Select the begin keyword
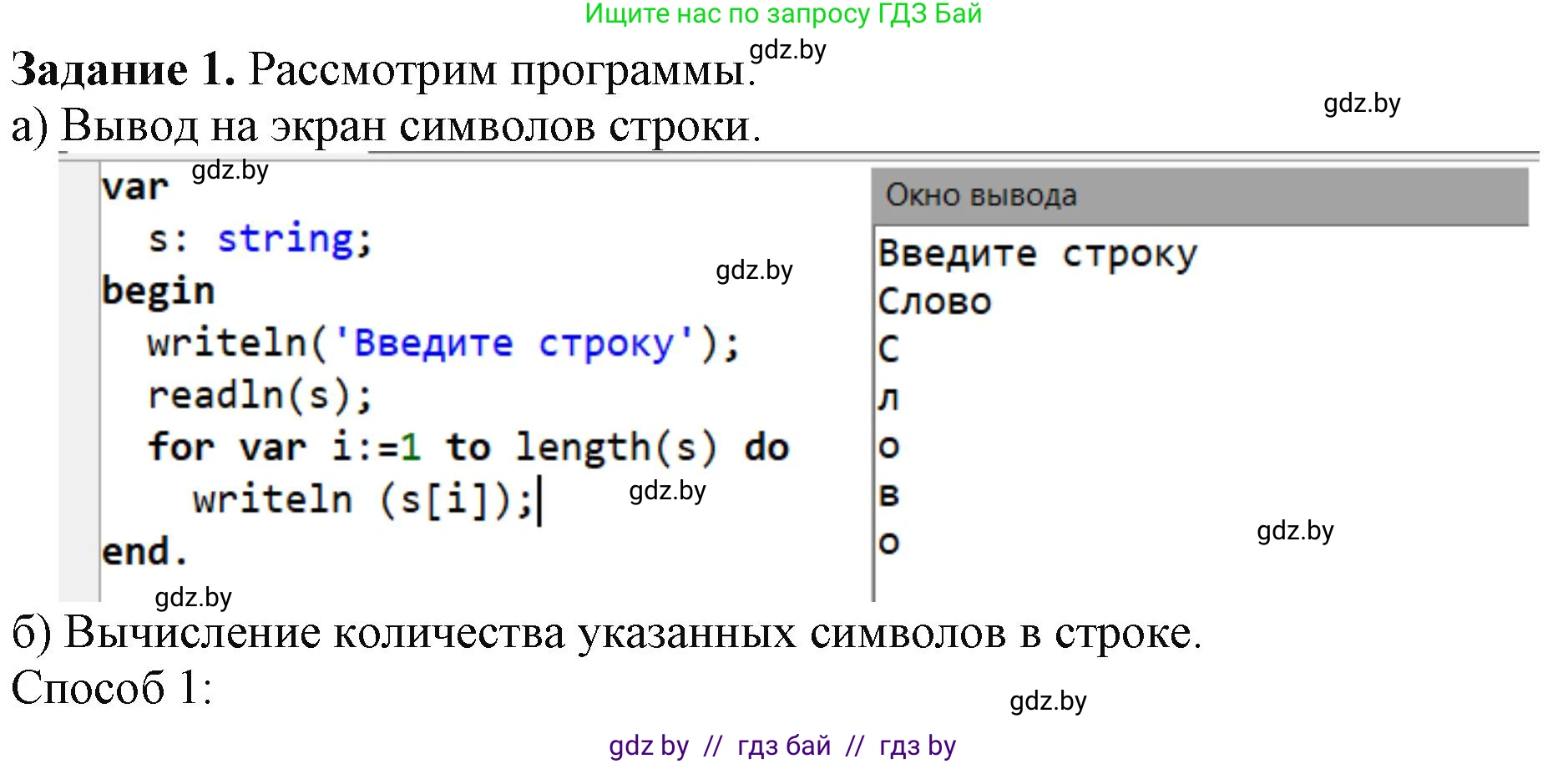1568x764 pixels. pos(159,291)
